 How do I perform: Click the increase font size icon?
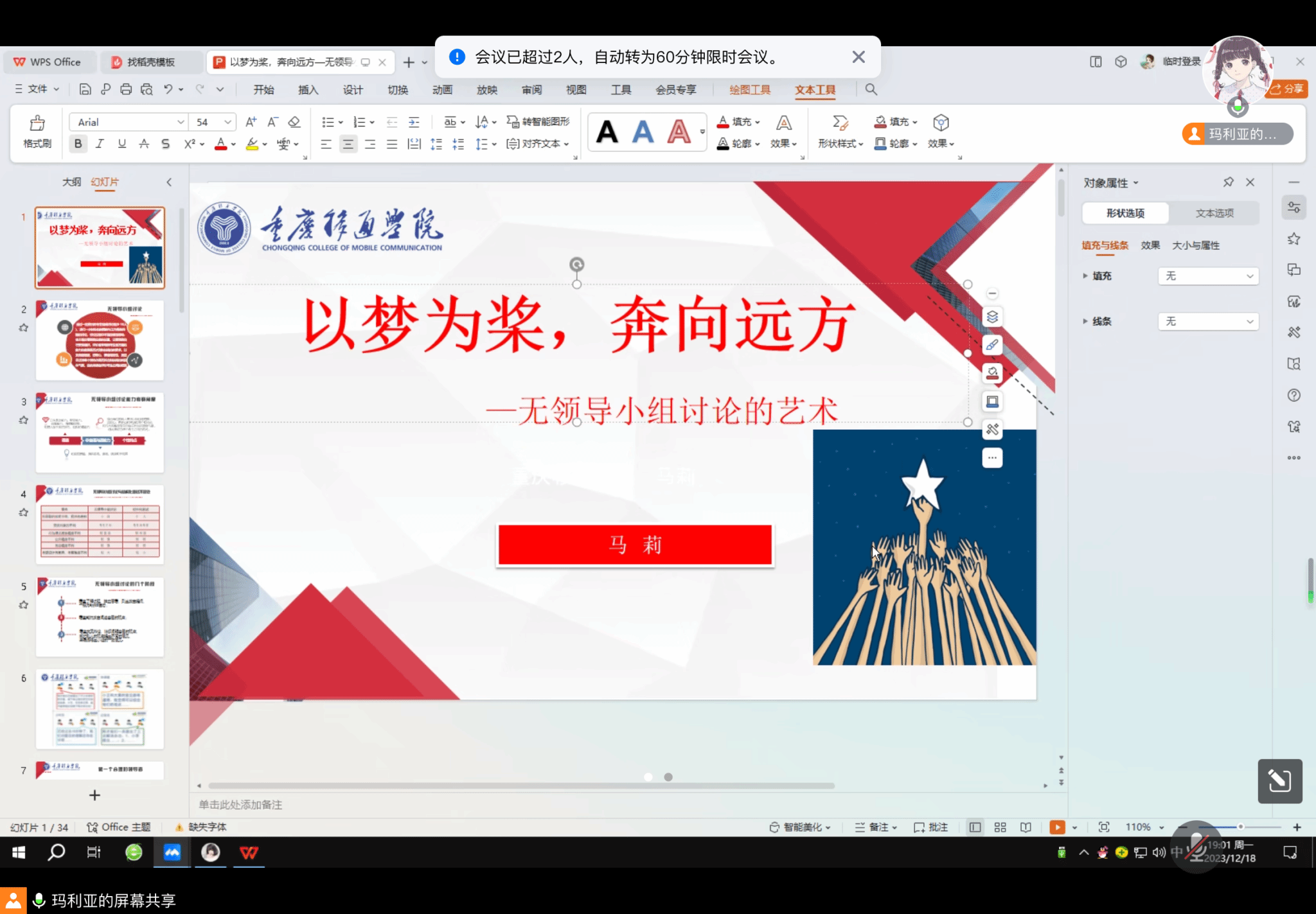point(251,122)
